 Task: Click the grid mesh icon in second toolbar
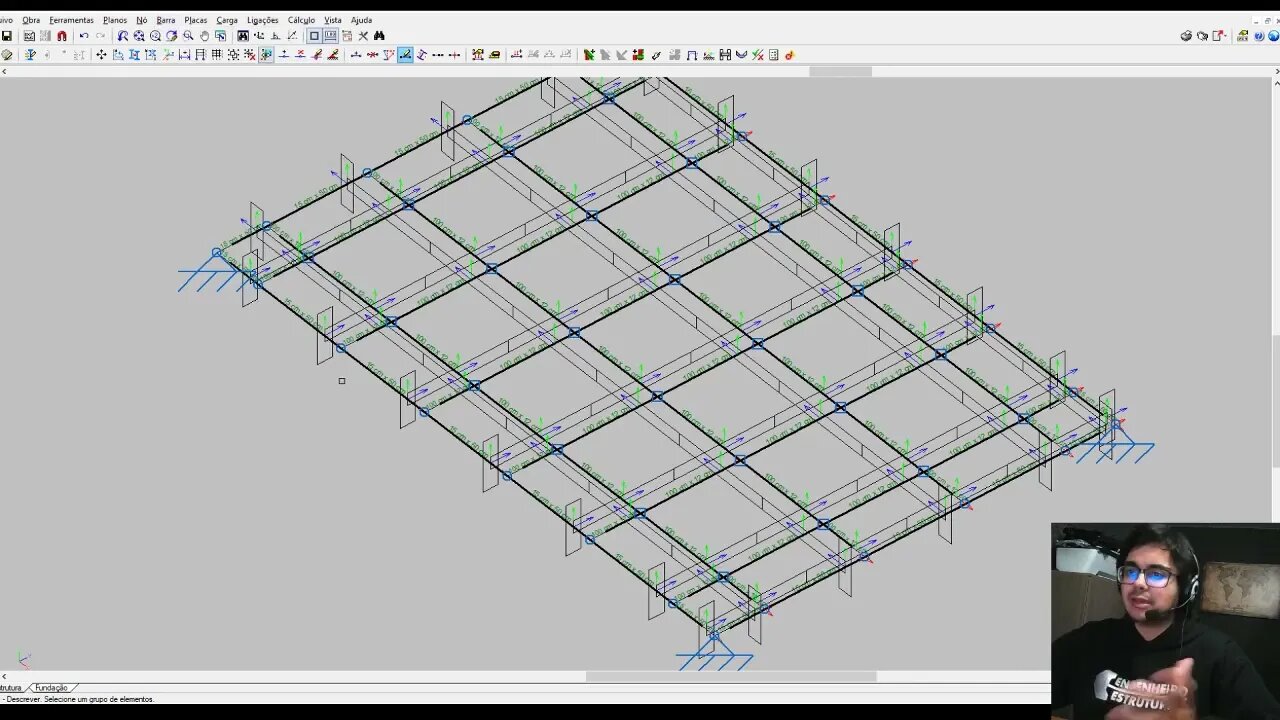point(217,55)
